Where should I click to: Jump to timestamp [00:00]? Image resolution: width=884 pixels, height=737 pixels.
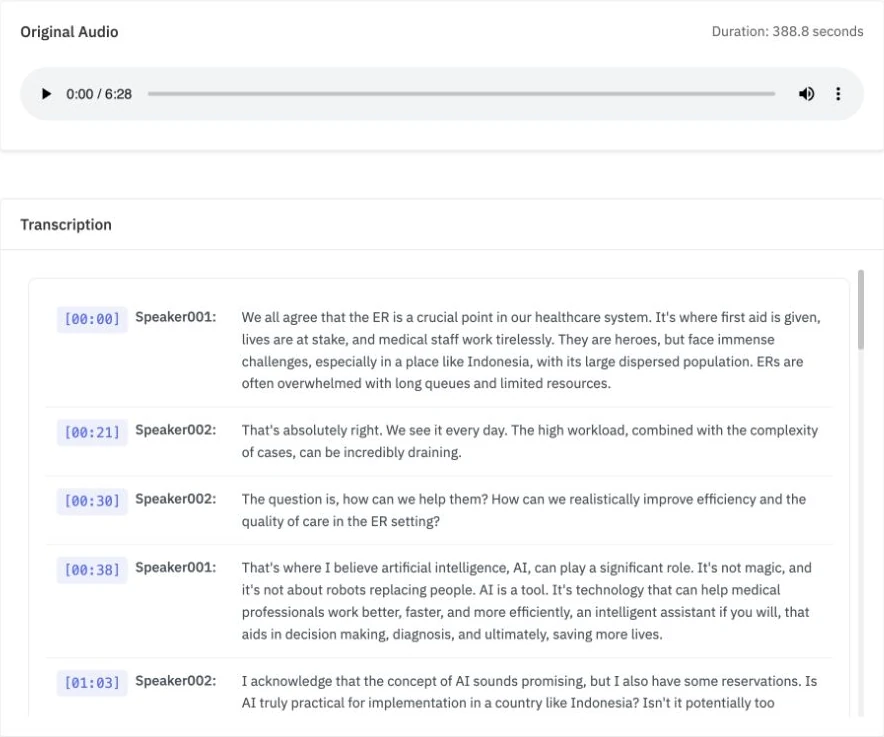click(x=92, y=319)
